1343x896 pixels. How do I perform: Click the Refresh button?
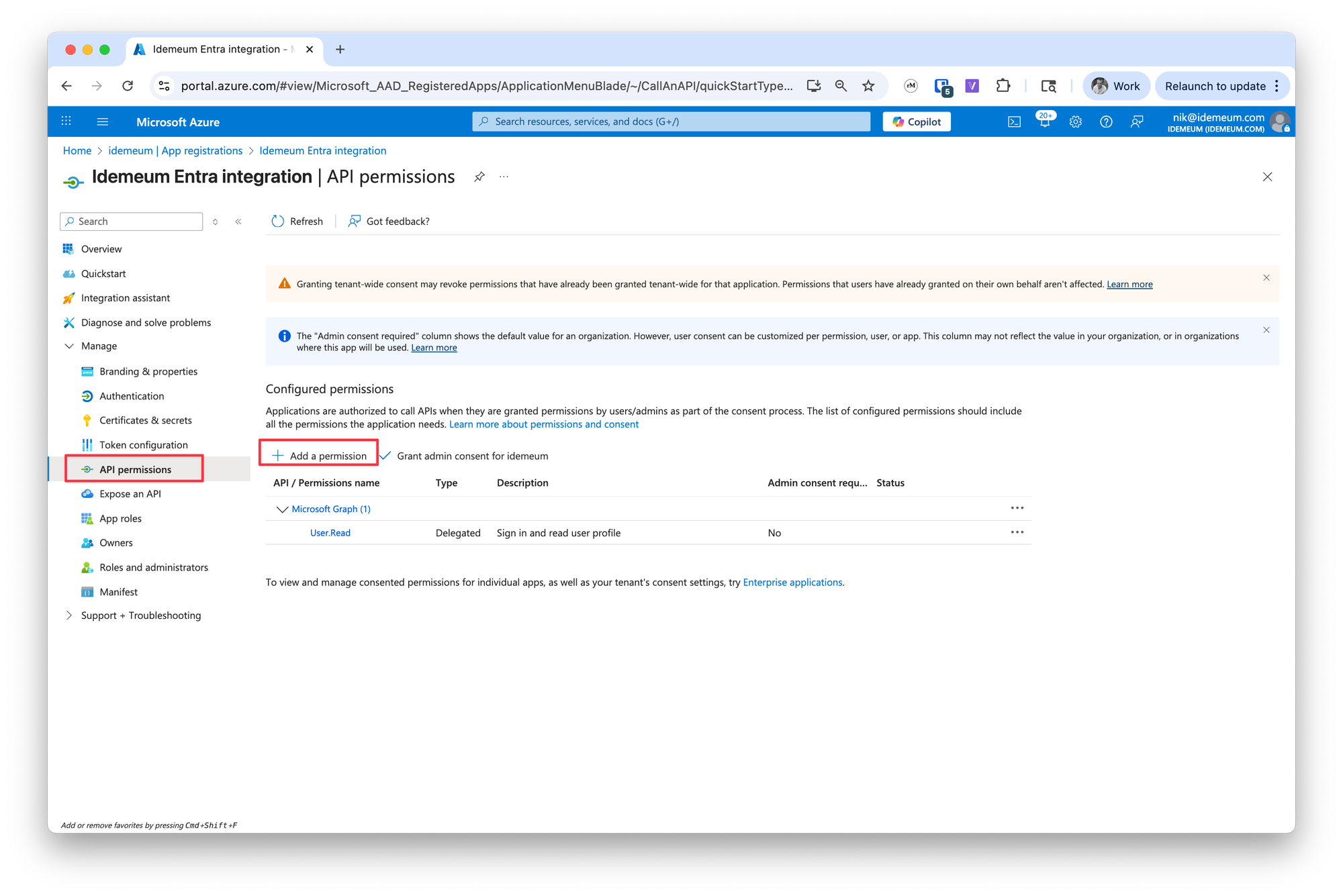pos(297,221)
